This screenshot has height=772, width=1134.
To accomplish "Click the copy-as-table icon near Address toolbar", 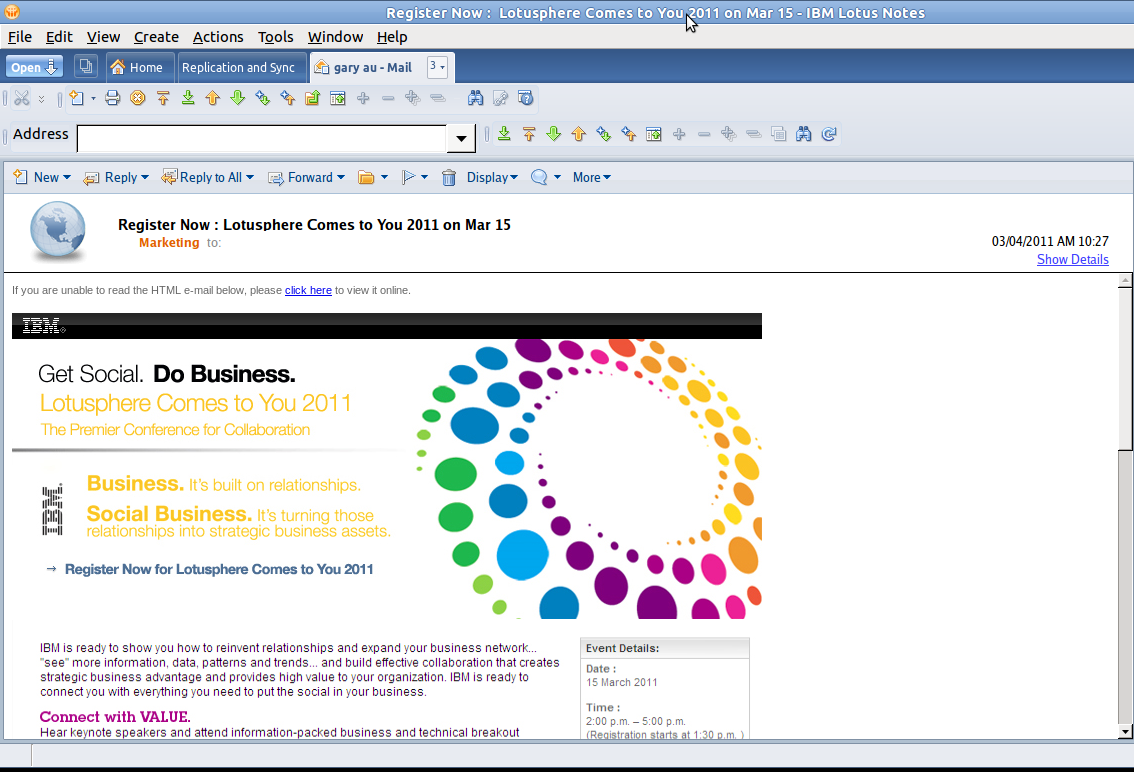I will [778, 134].
